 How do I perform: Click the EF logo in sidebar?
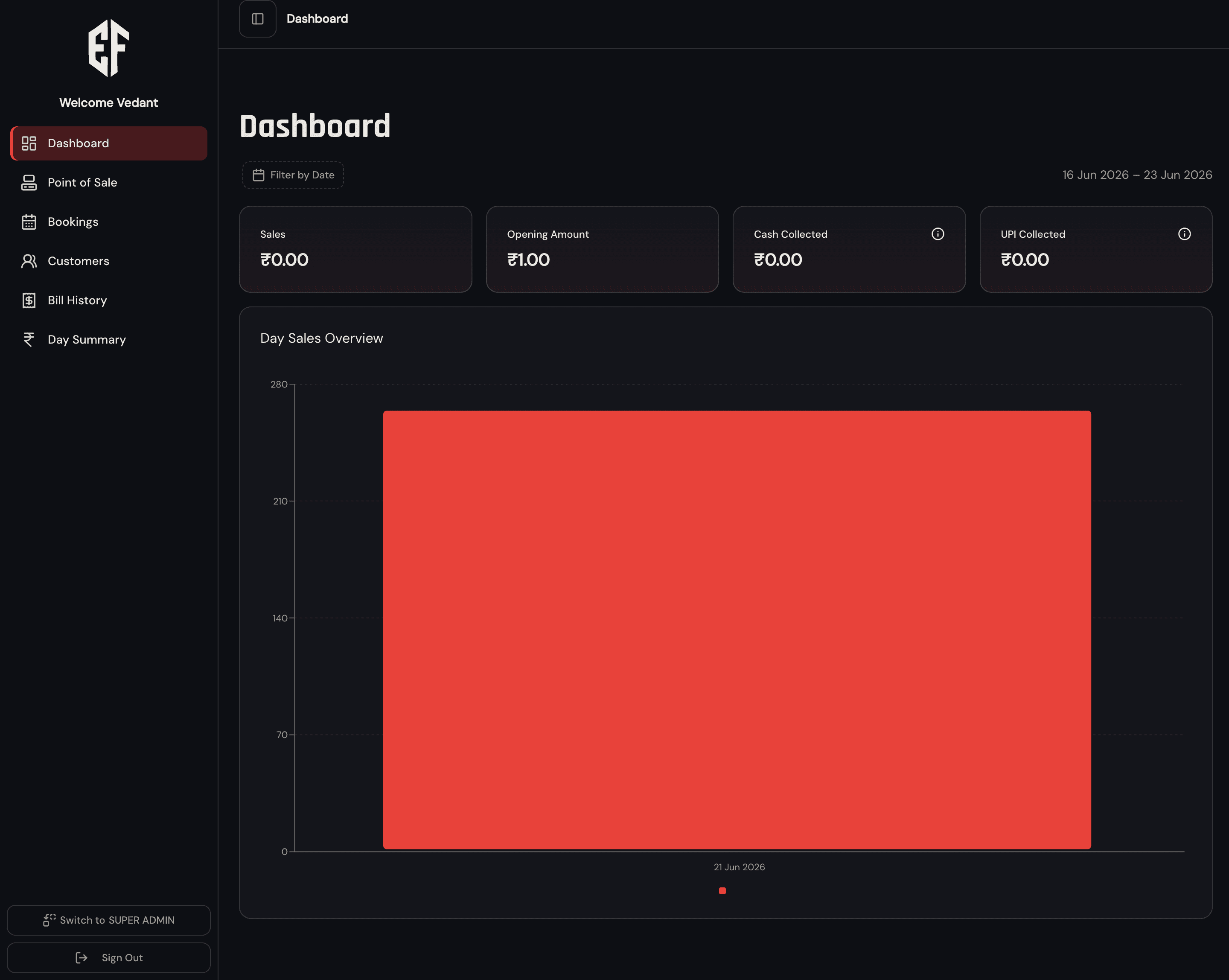pyautogui.click(x=109, y=48)
